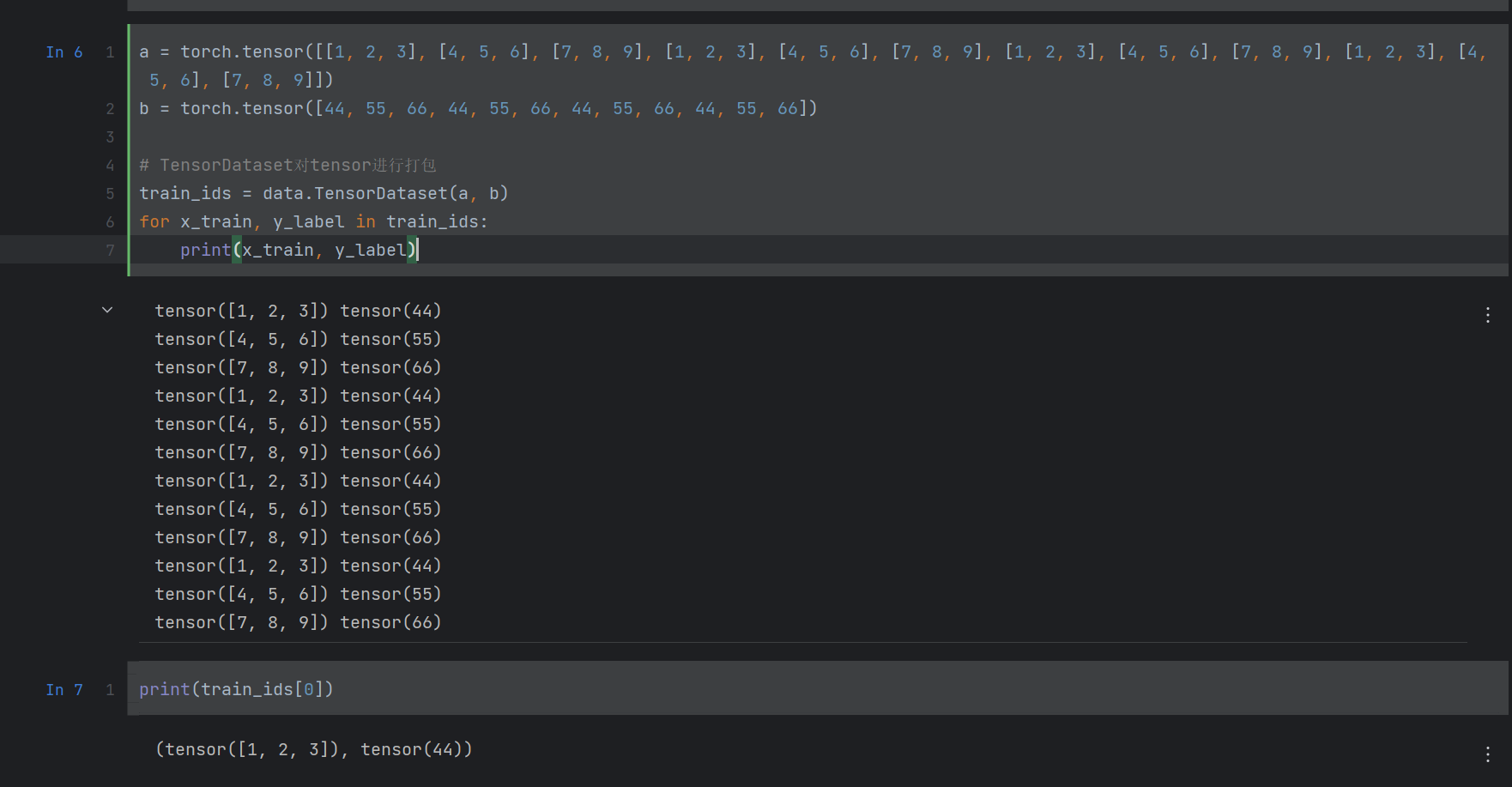Collapse the first cell's output with the chevron
Viewport: 1512px width, 787px height.
tap(107, 310)
